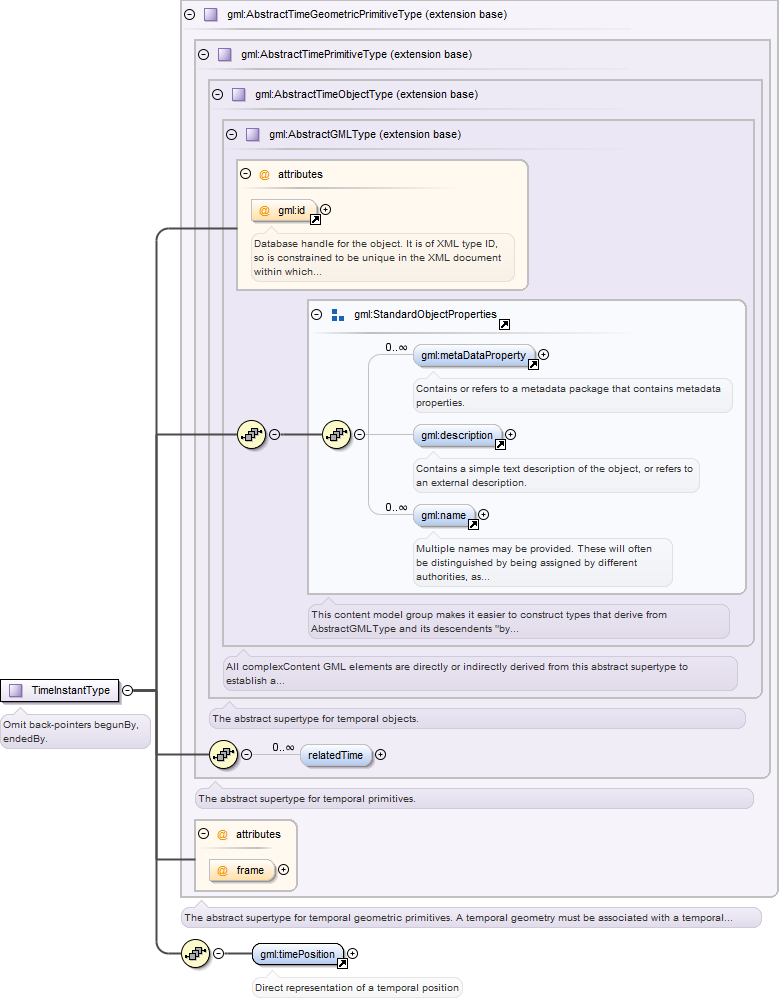Image resolution: width=780 pixels, height=1001 pixels.
Task: Select the frame attribute box
Action: point(242,870)
